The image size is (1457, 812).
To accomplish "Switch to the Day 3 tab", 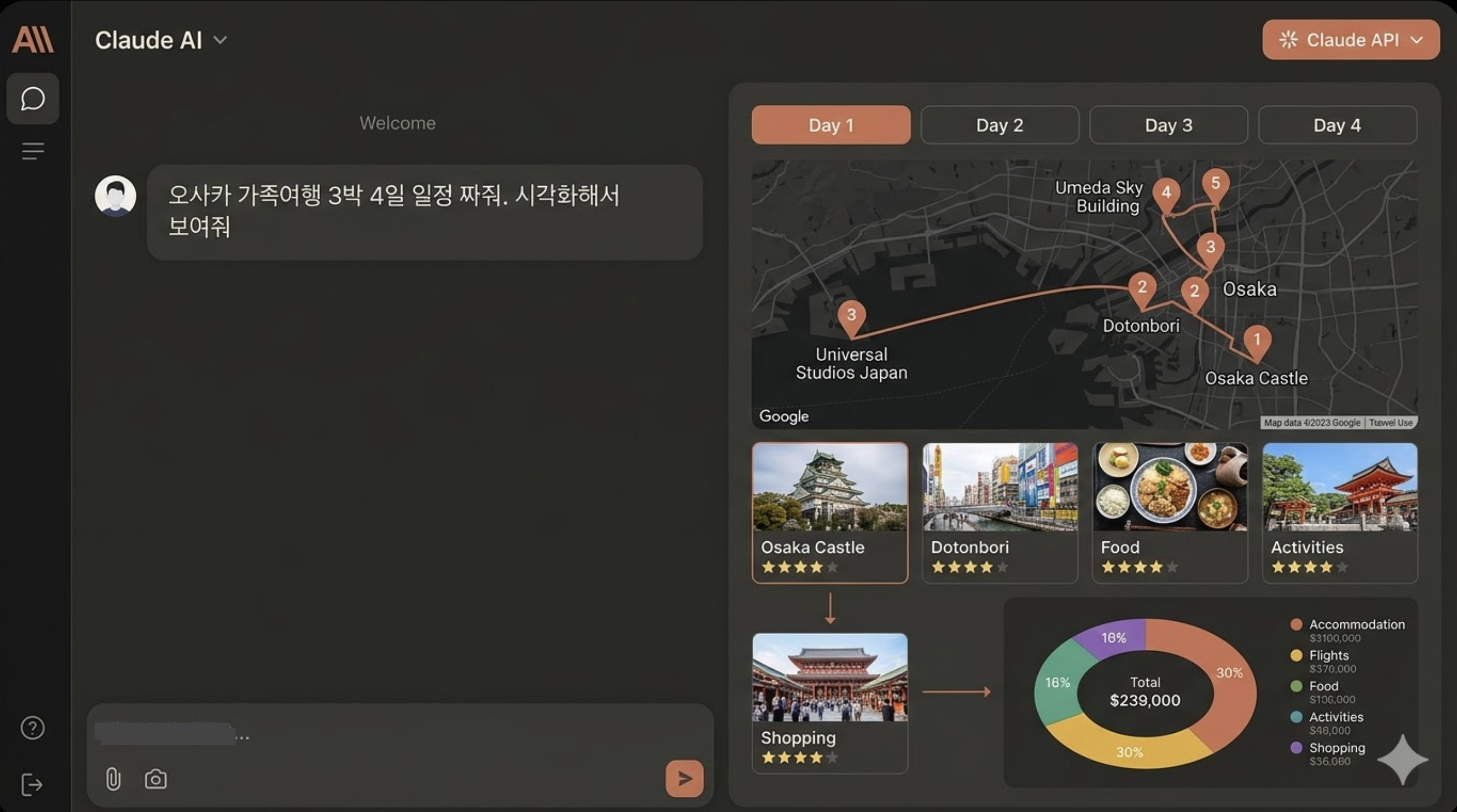I will pyautogui.click(x=1168, y=125).
